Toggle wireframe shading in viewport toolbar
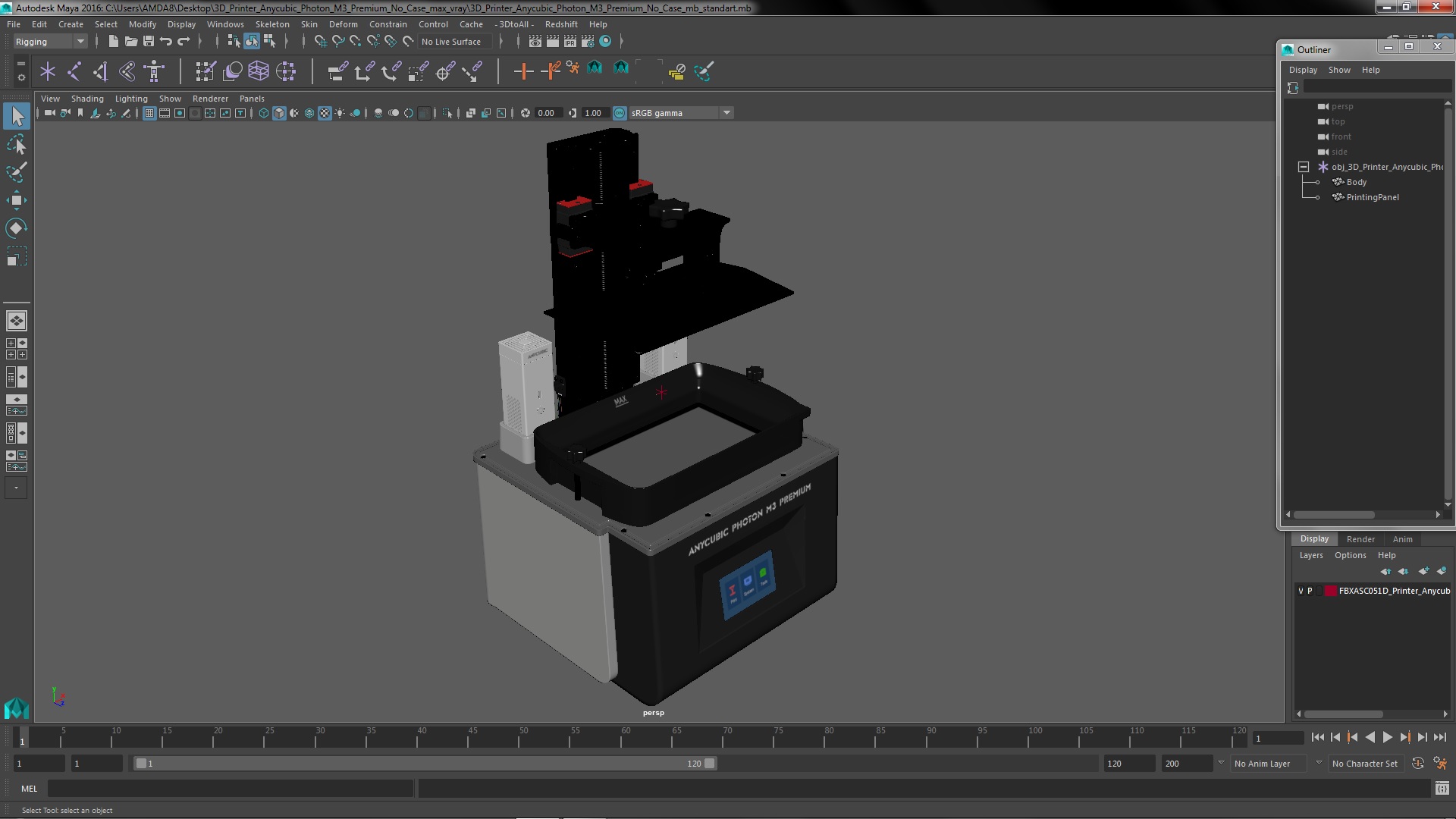Image resolution: width=1456 pixels, height=819 pixels. coord(263,113)
